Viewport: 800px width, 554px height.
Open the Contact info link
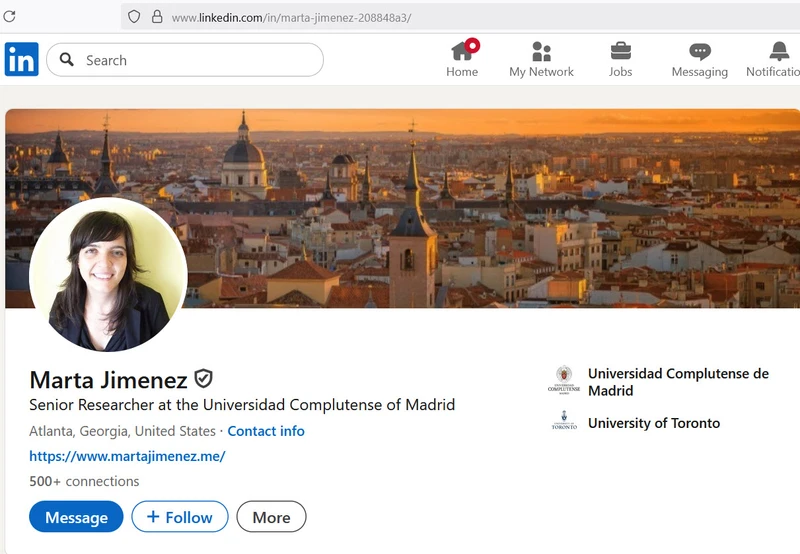pyautogui.click(x=266, y=431)
